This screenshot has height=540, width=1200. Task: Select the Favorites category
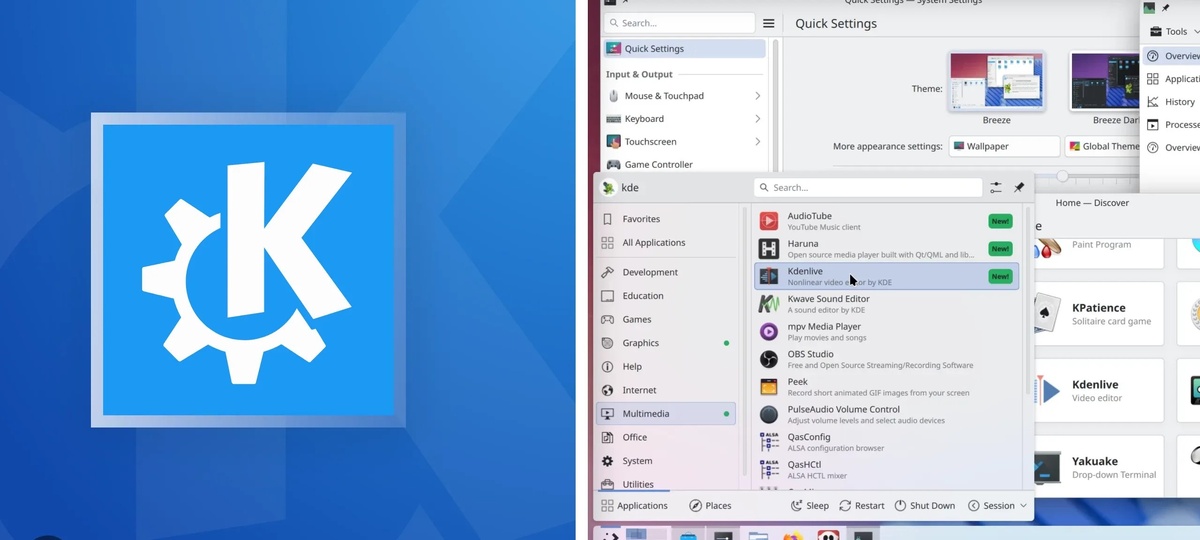point(667,219)
